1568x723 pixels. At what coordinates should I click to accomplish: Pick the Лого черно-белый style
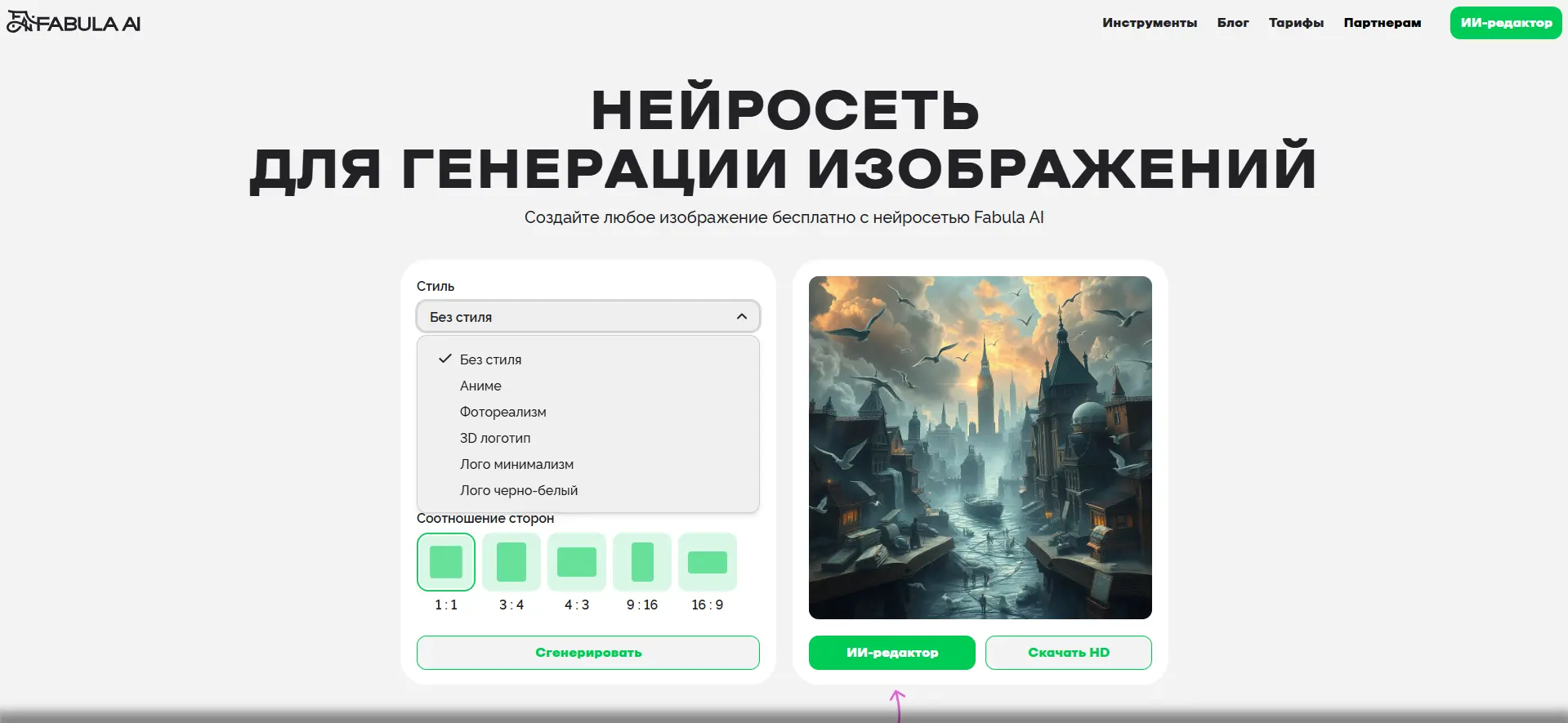(x=588, y=490)
